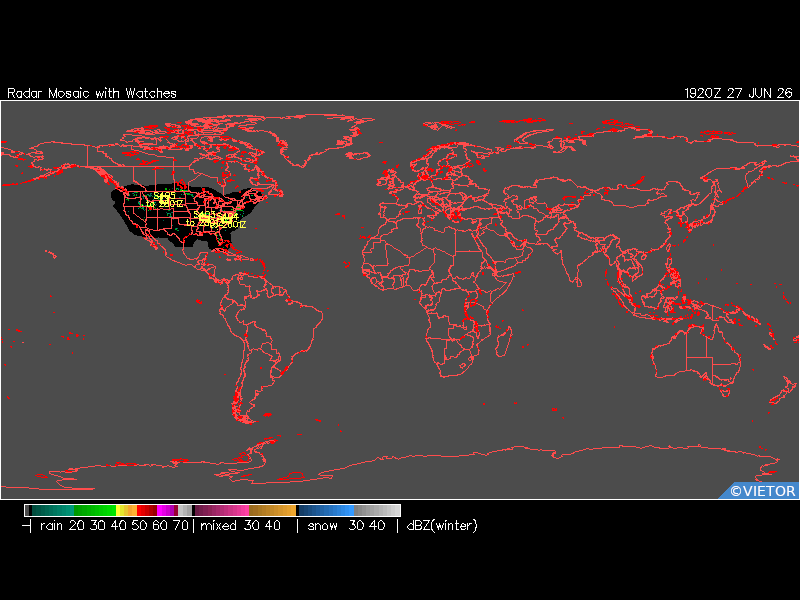The image size is (800, 600).
Task: Click the S494 watch label on map
Action: (228, 216)
